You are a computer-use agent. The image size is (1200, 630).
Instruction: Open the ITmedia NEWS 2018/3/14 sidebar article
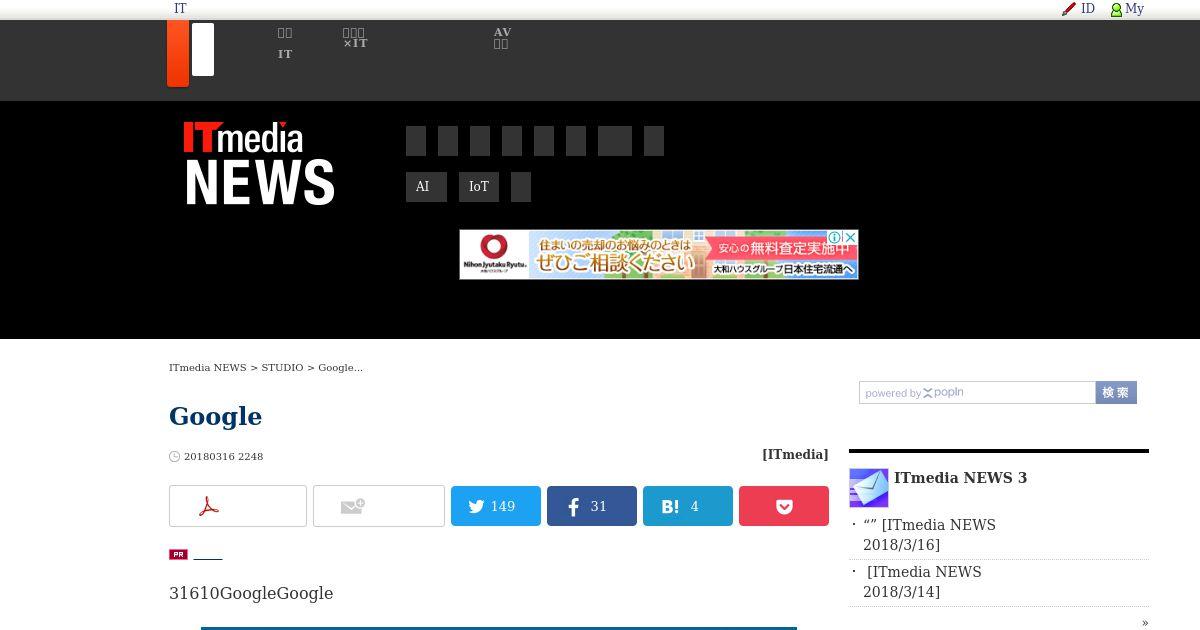click(x=924, y=582)
